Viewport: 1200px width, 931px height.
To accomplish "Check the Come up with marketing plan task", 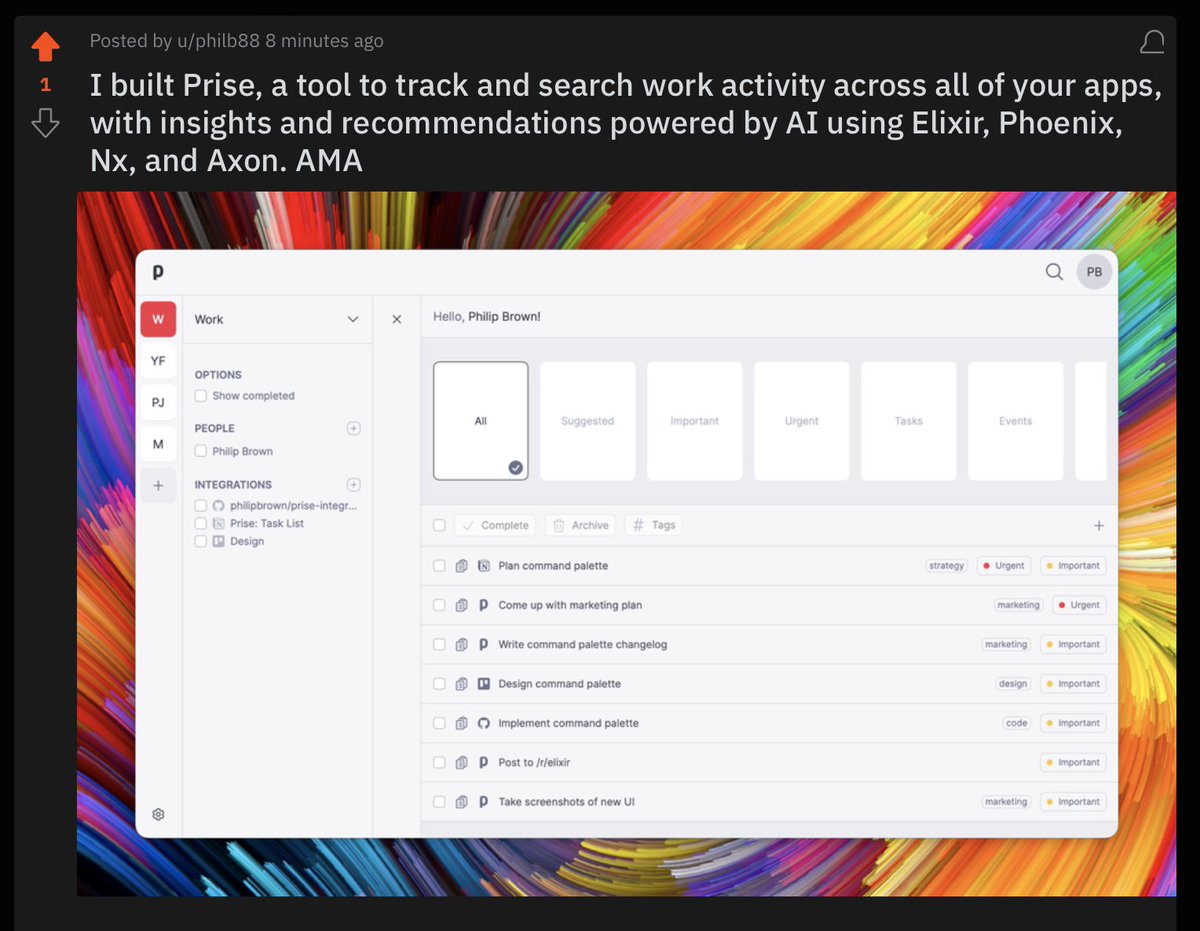I will [439, 605].
